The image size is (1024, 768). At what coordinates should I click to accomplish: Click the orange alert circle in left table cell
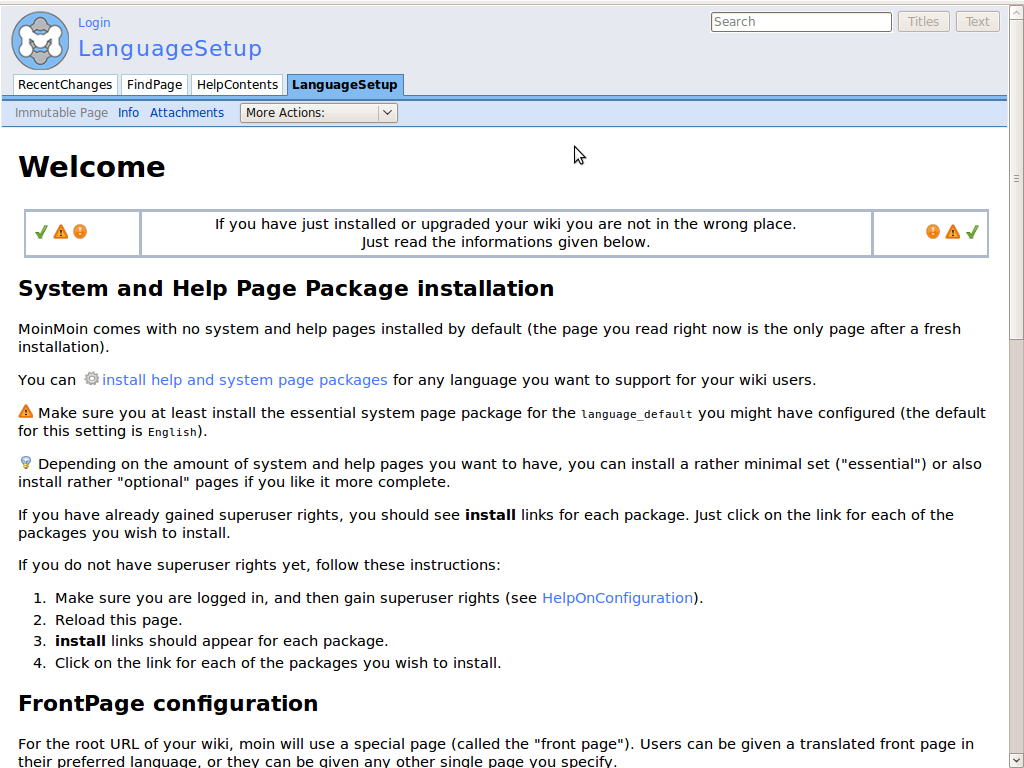click(80, 232)
